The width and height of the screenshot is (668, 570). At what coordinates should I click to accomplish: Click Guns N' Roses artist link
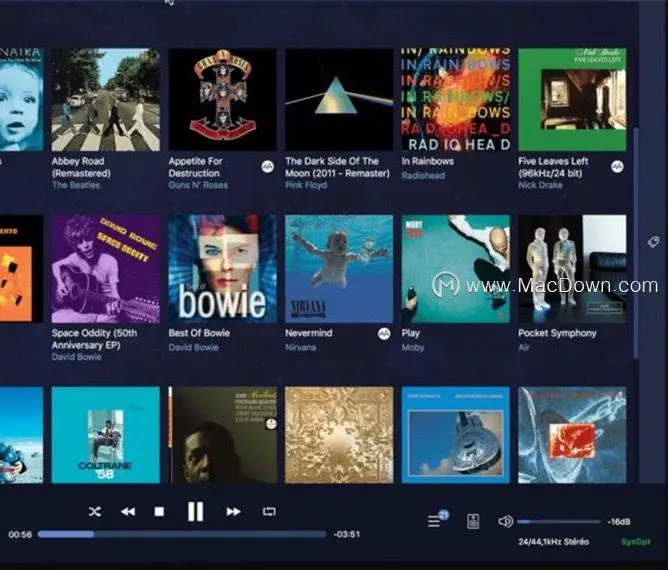[198, 185]
